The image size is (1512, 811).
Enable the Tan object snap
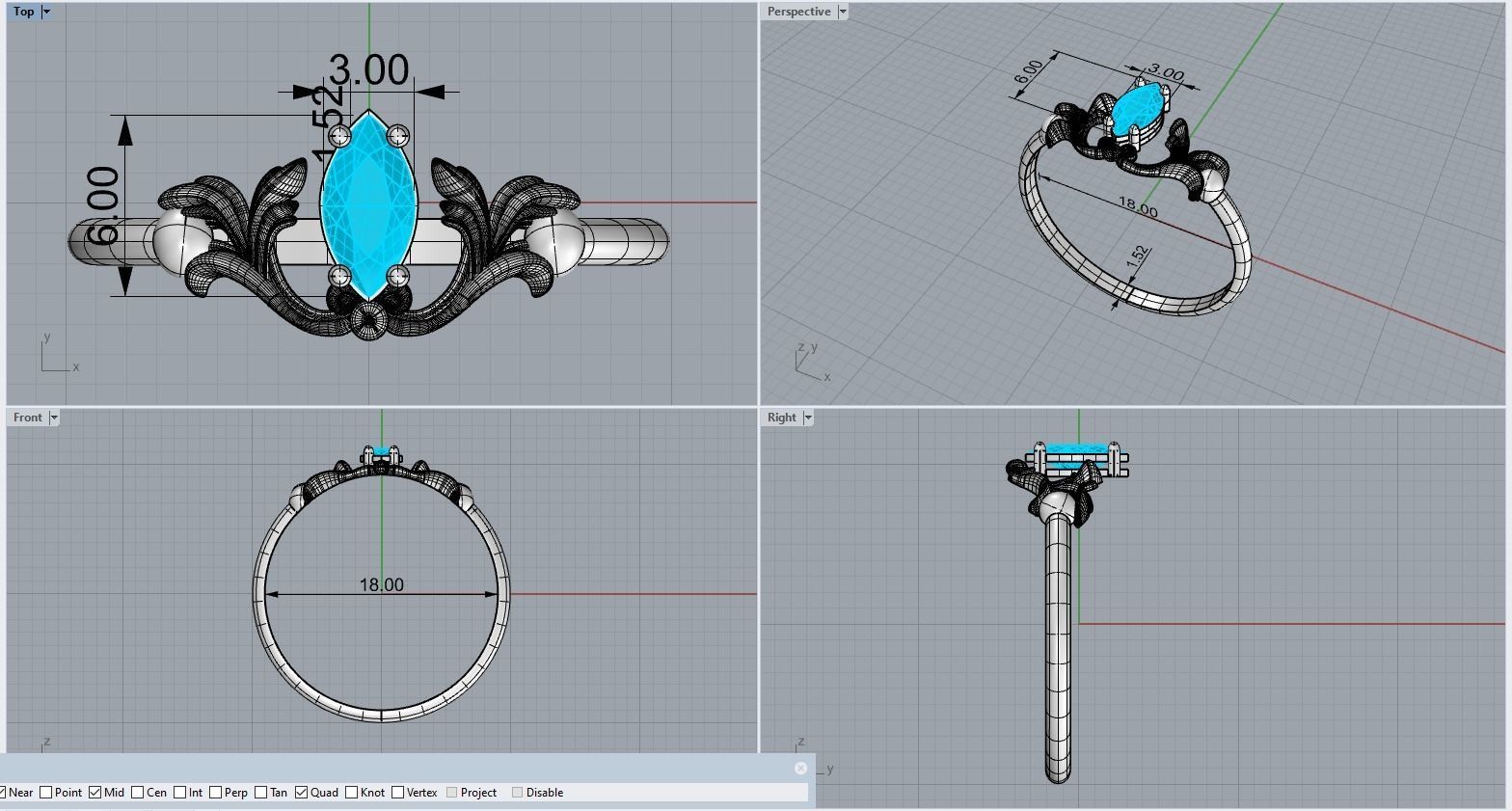point(260,793)
